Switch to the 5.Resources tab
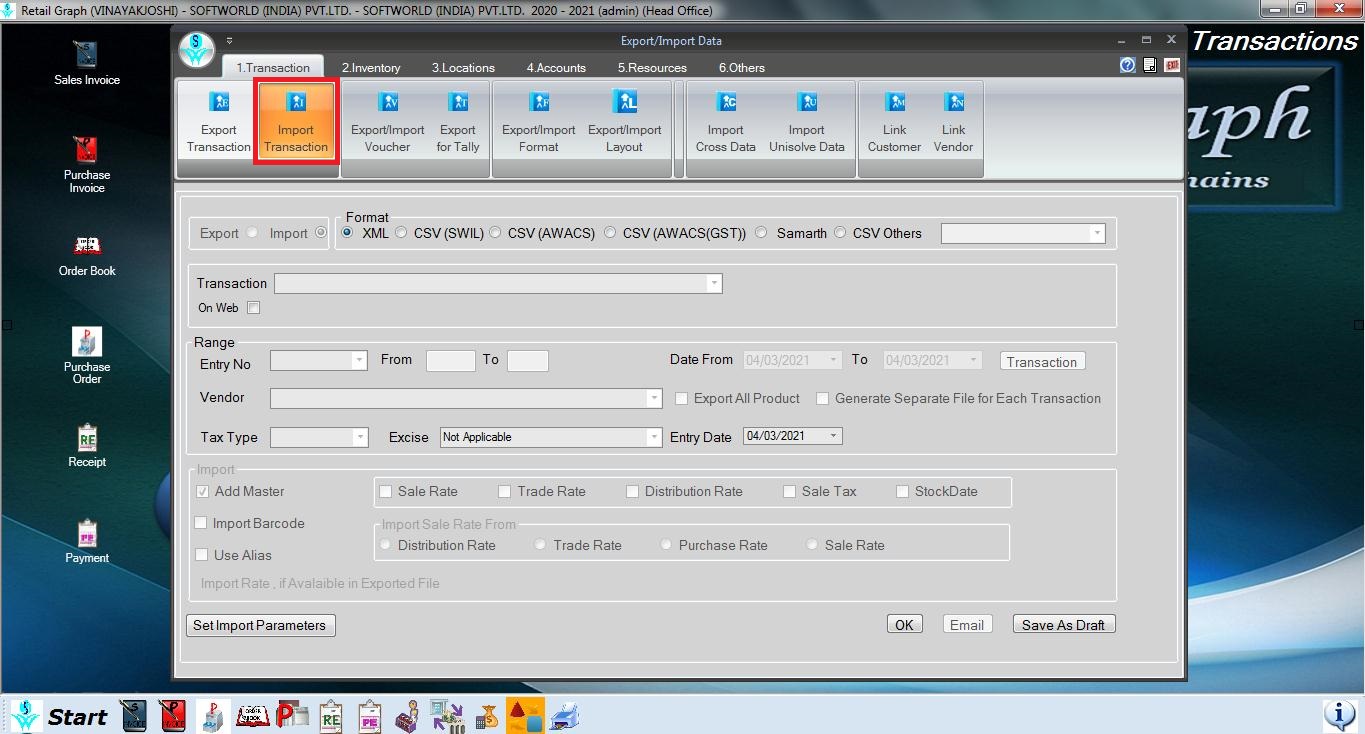The height and width of the screenshot is (734, 1365). point(652,67)
